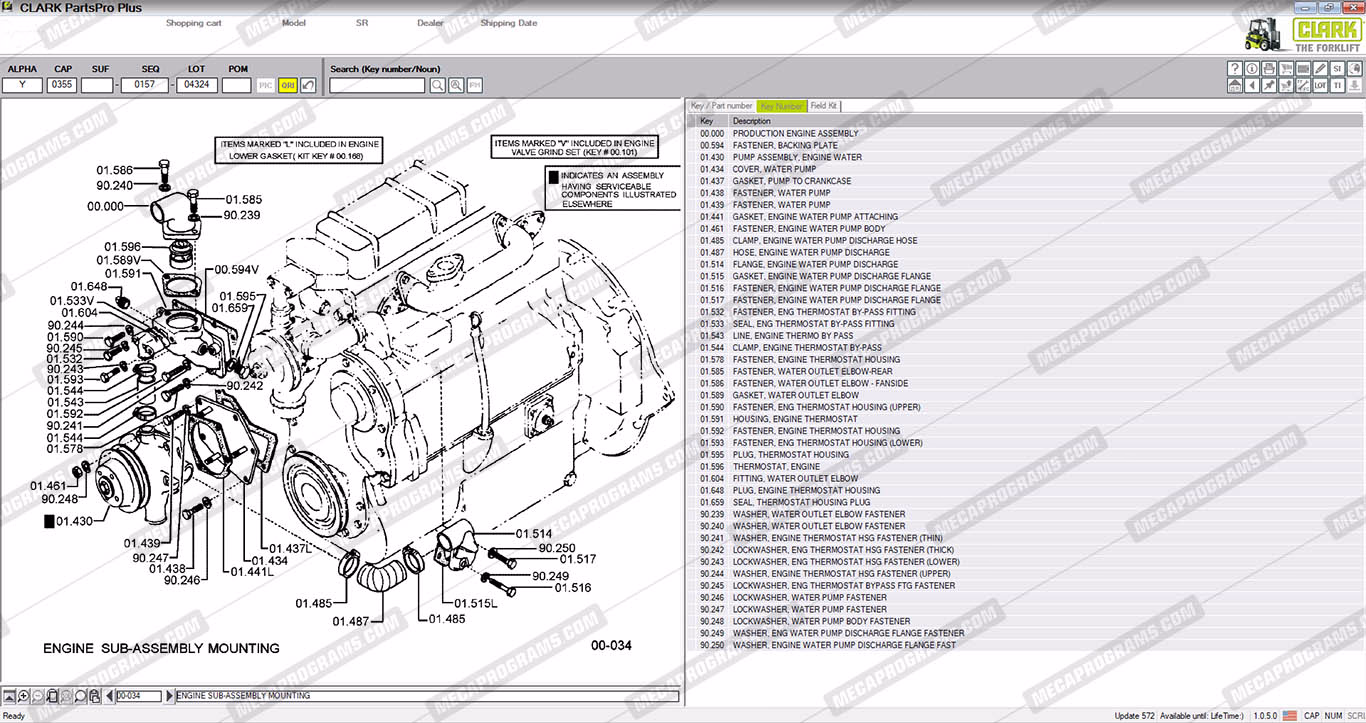Image resolution: width=1366 pixels, height=723 pixels.
Task: Click the Description column header
Action: tap(1045, 121)
